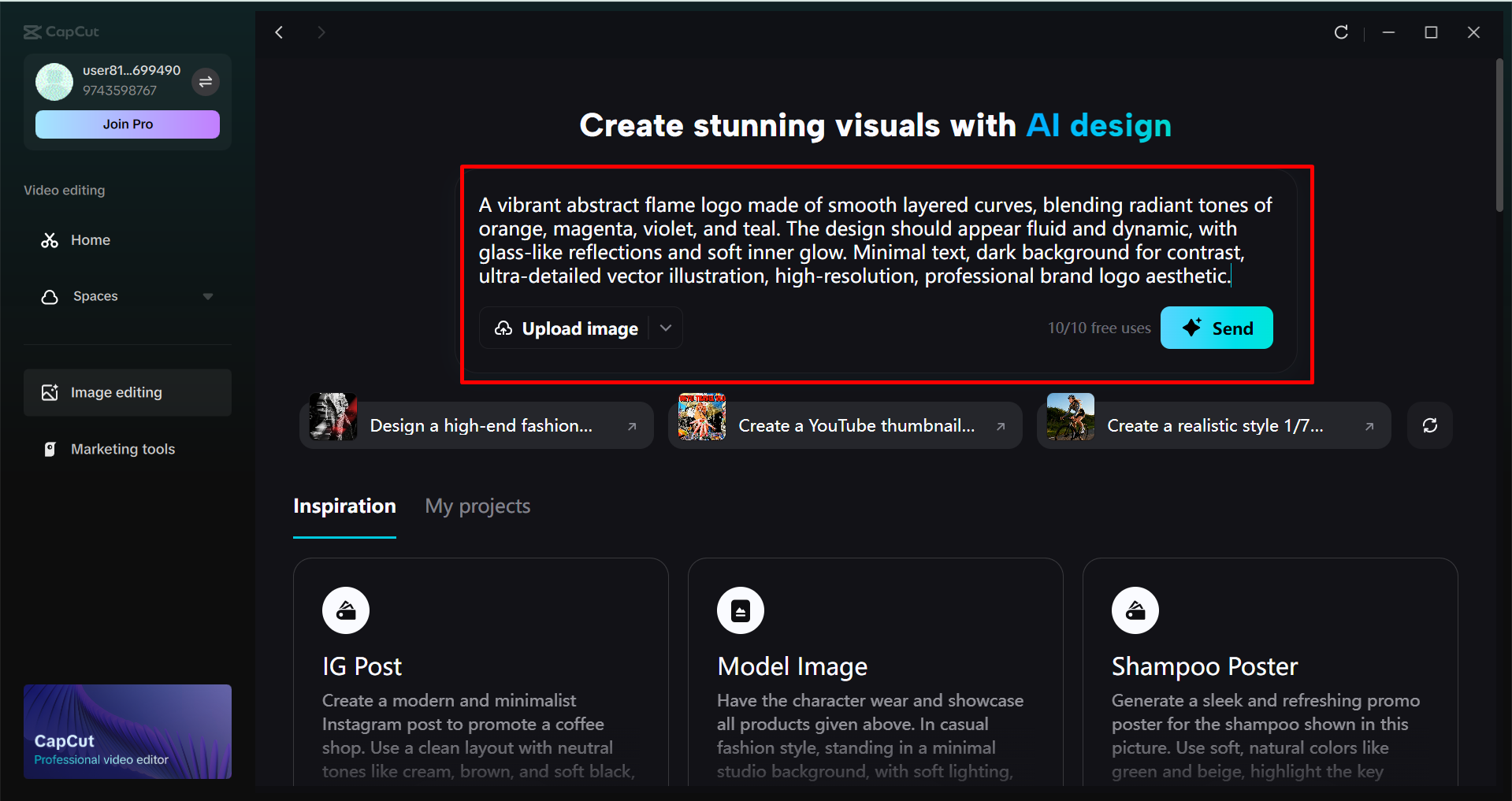
Task: Click the IG Post card icon
Action: click(346, 610)
